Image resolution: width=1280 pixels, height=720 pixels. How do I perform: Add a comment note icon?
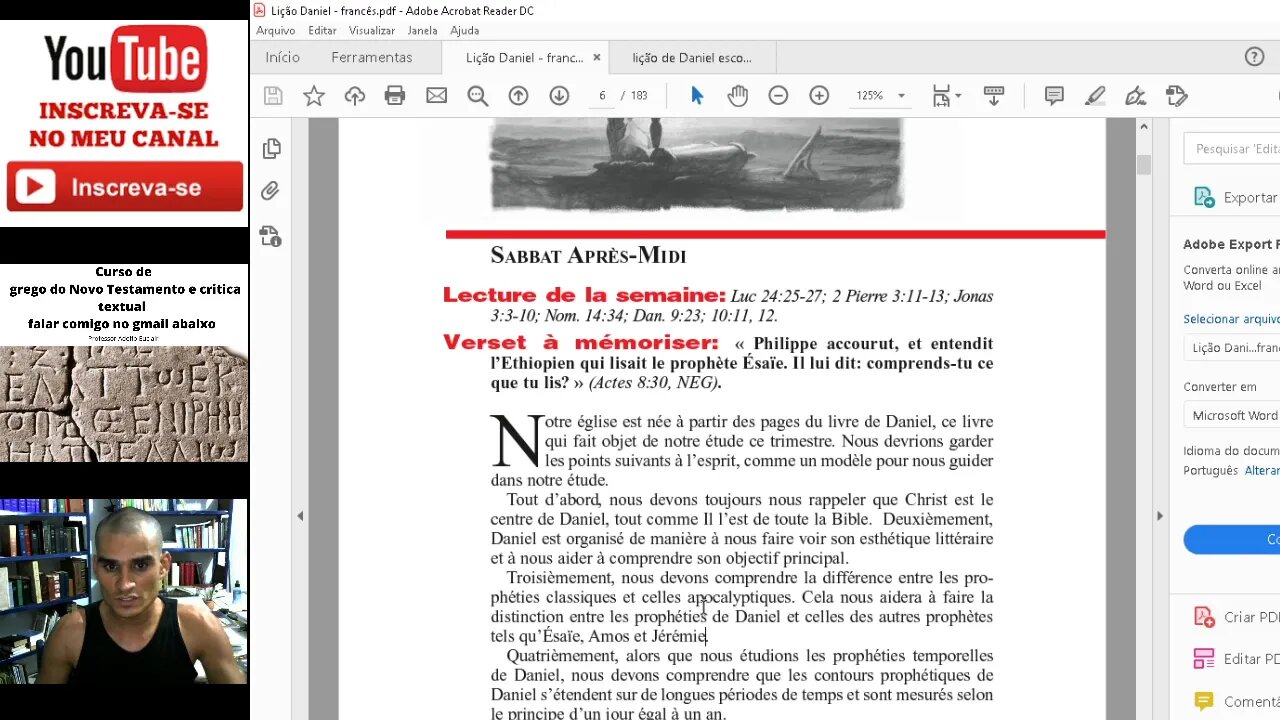pos(1054,96)
